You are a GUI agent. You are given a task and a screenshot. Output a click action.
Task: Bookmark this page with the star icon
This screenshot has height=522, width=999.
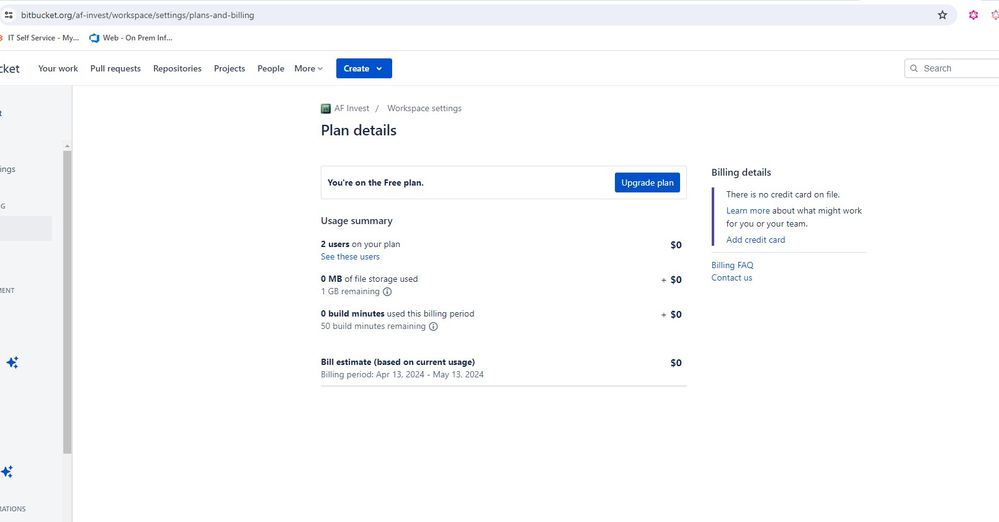point(942,15)
